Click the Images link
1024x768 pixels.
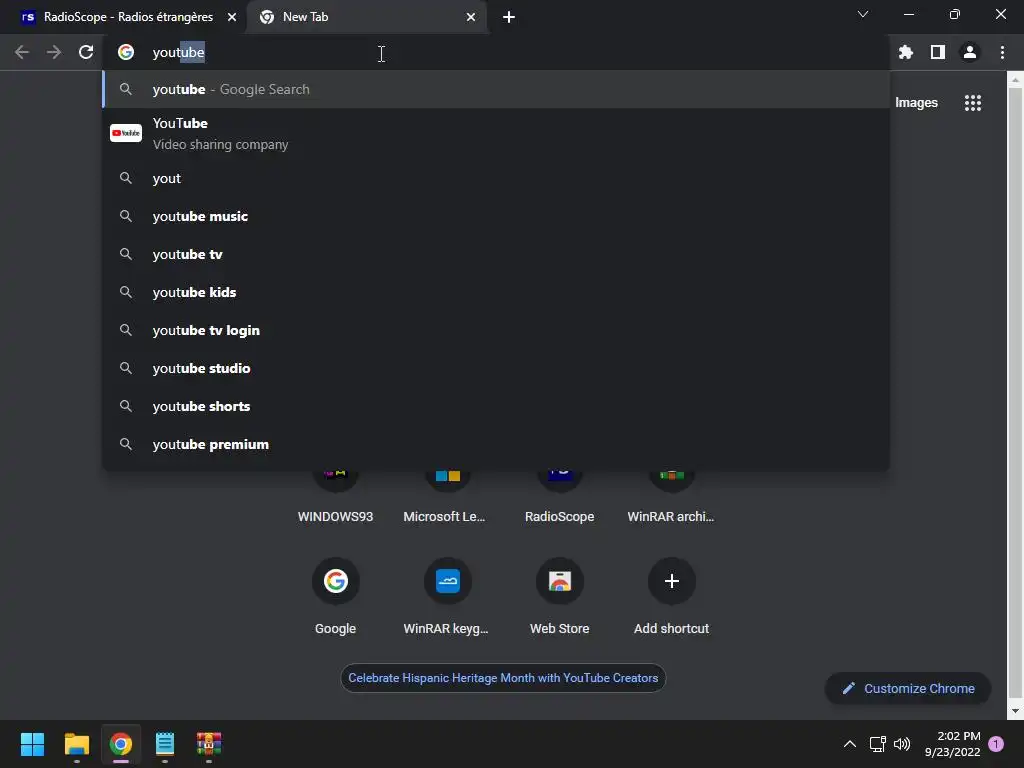pyautogui.click(x=916, y=103)
